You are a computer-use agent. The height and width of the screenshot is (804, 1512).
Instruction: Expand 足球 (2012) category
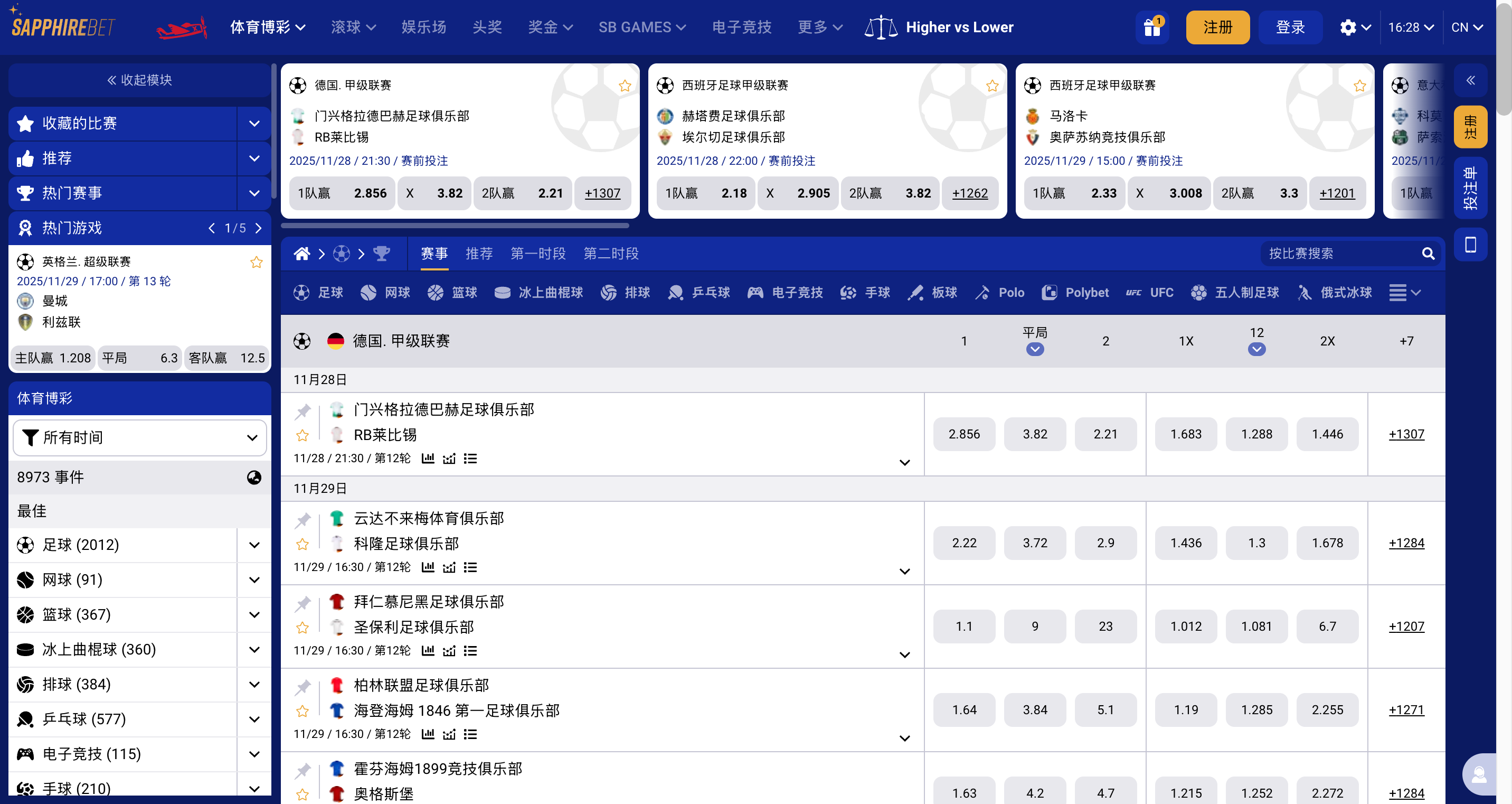[254, 545]
